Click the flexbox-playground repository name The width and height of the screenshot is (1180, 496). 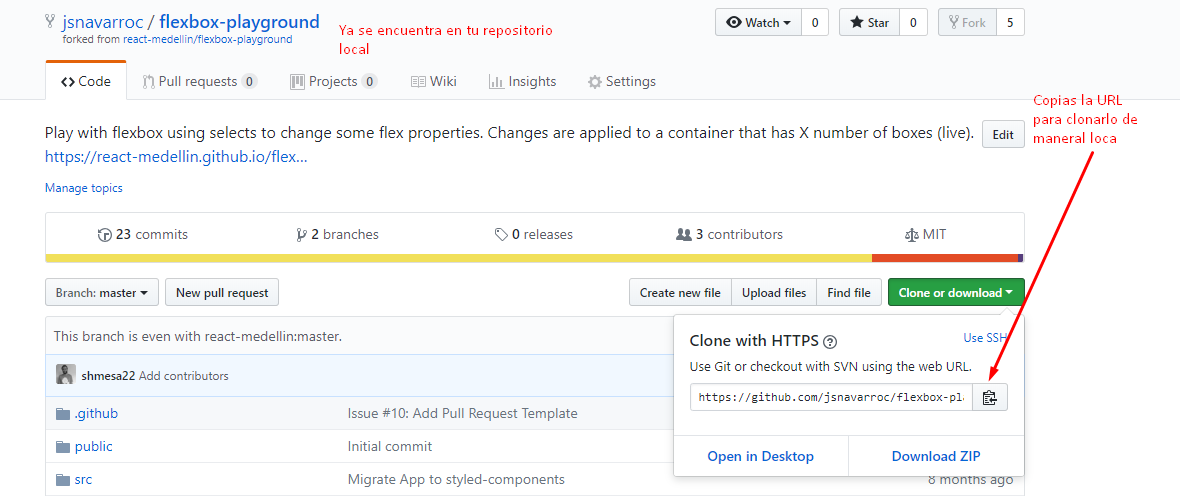click(239, 22)
